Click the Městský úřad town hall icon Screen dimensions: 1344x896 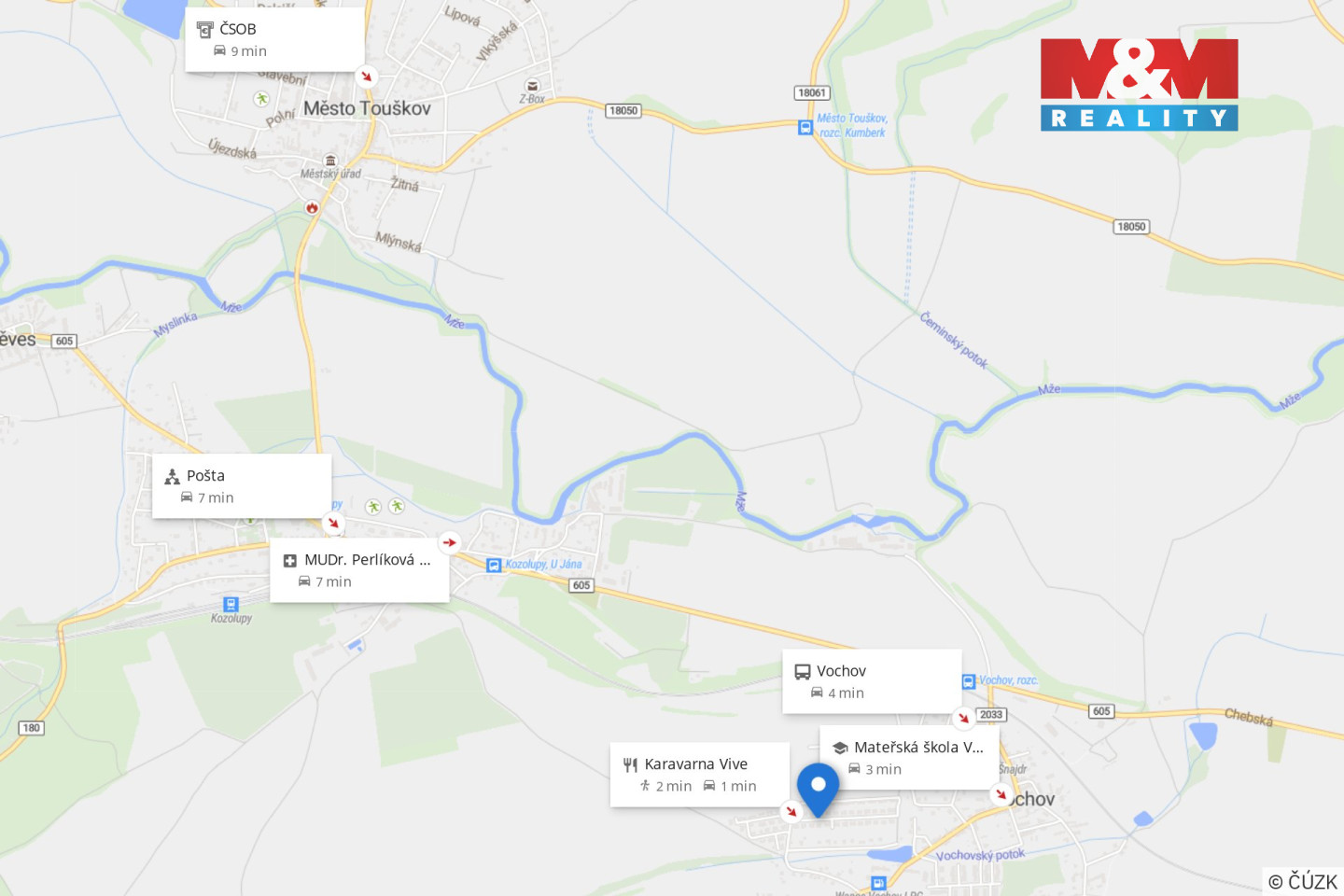coord(330,161)
